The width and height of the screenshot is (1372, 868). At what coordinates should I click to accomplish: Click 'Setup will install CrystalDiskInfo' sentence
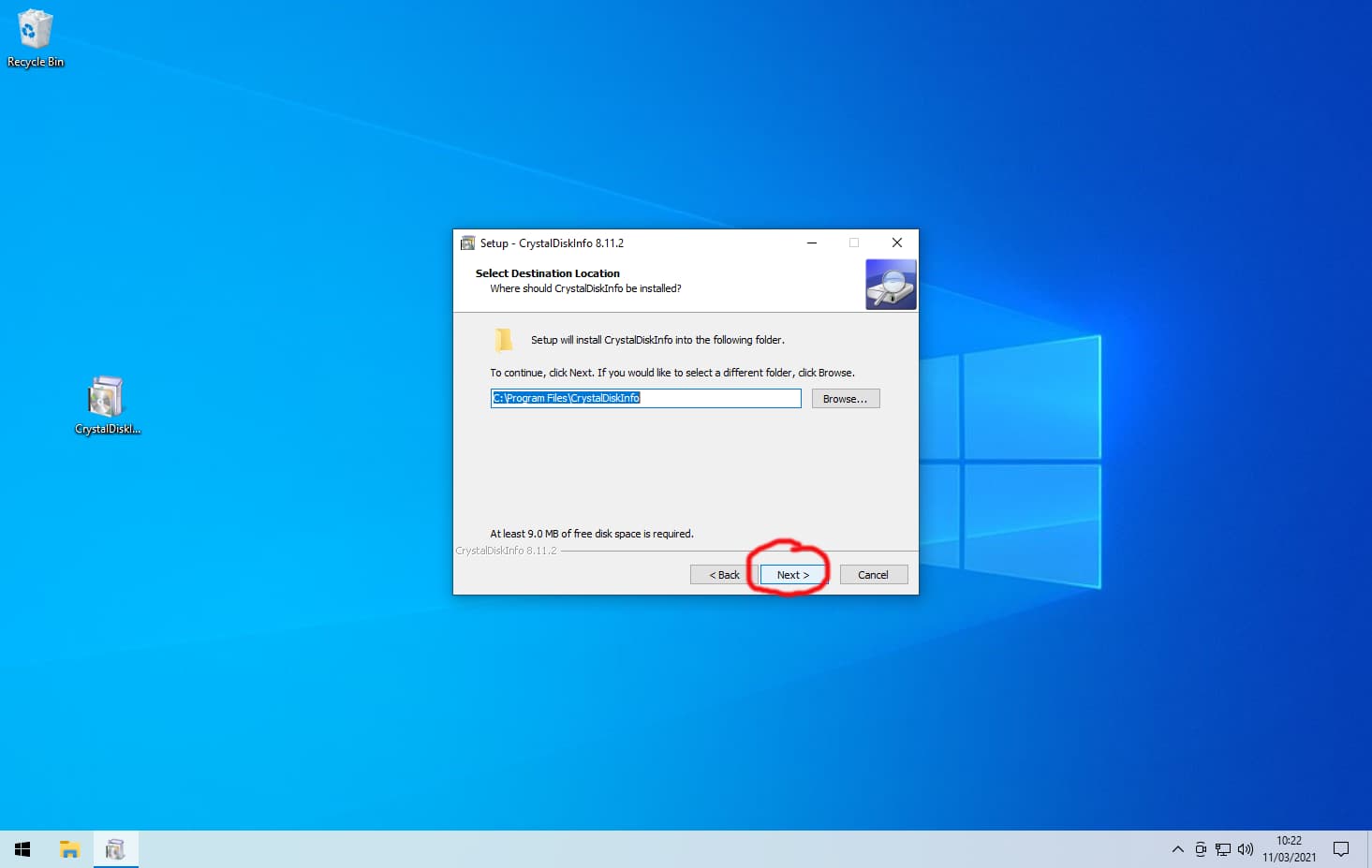[657, 340]
